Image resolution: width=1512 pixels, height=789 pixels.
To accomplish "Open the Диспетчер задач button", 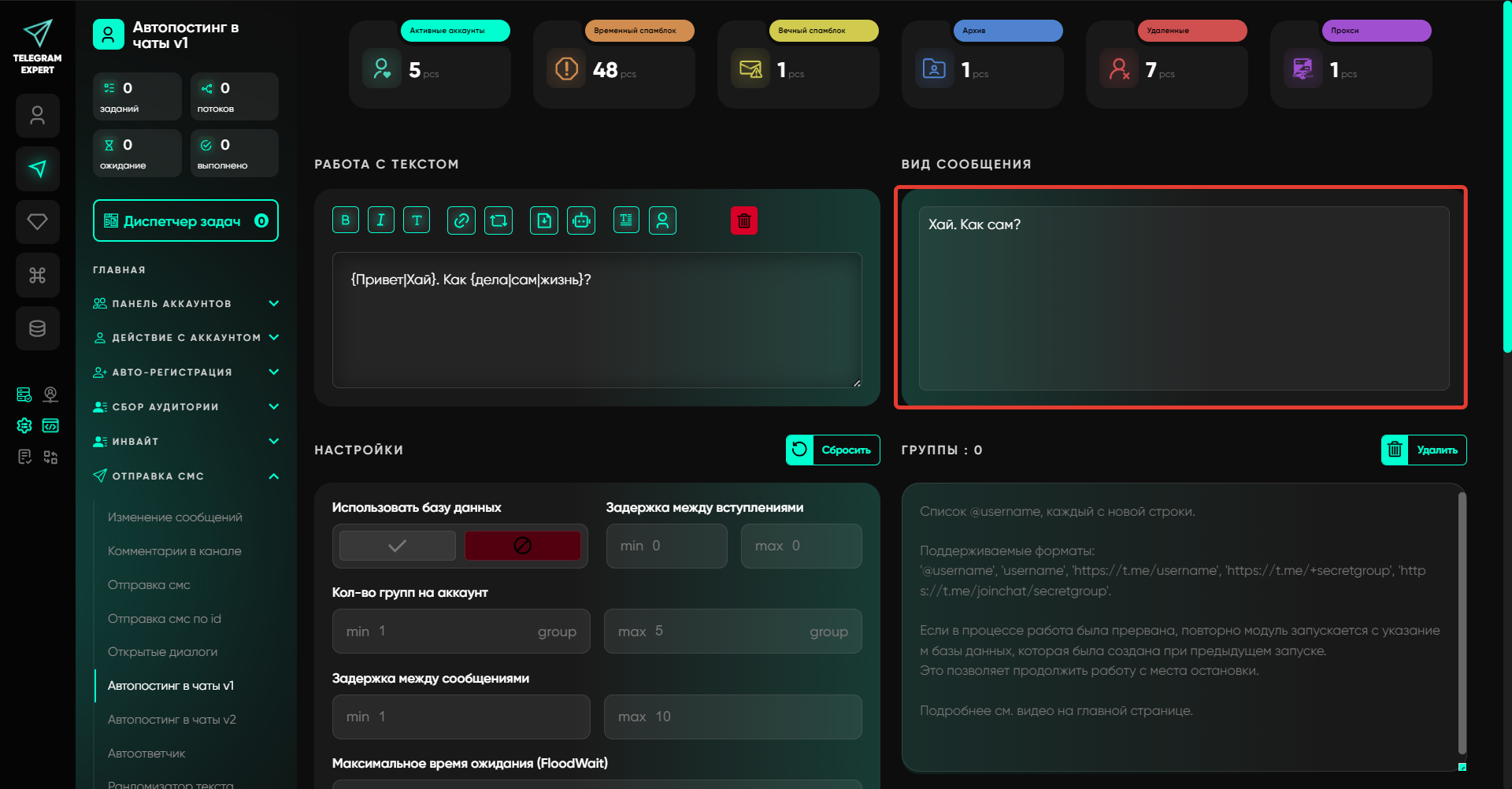I will [186, 221].
